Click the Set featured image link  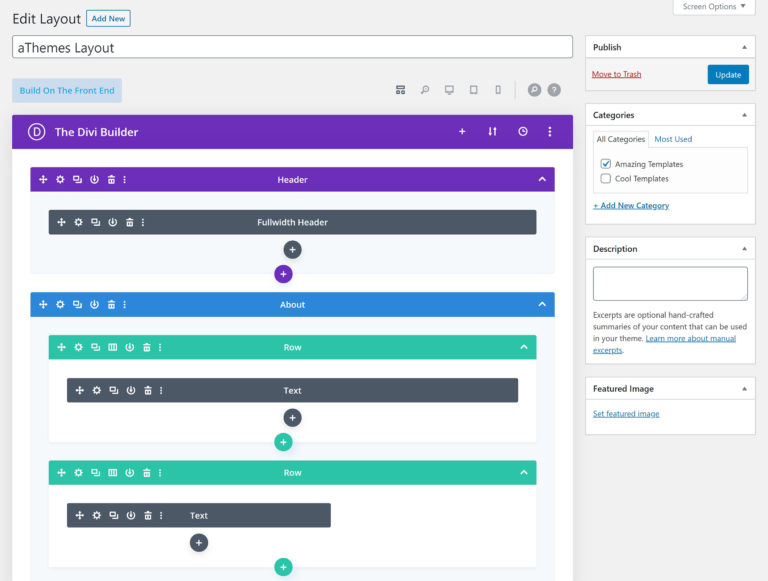[626, 414]
